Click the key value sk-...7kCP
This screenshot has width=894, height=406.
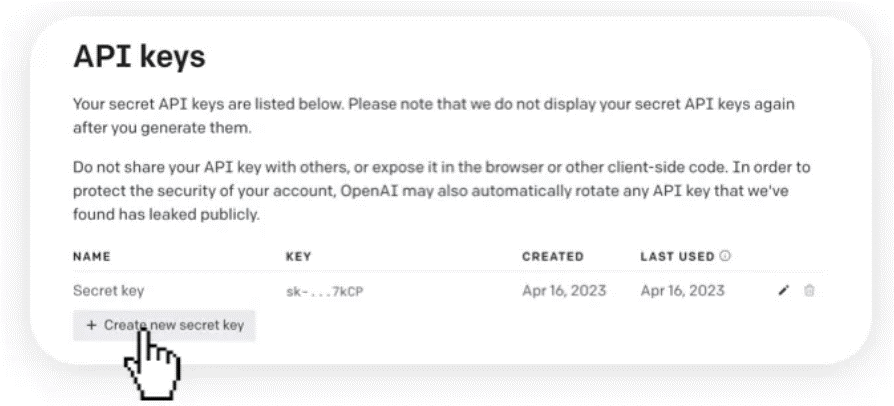coord(324,292)
